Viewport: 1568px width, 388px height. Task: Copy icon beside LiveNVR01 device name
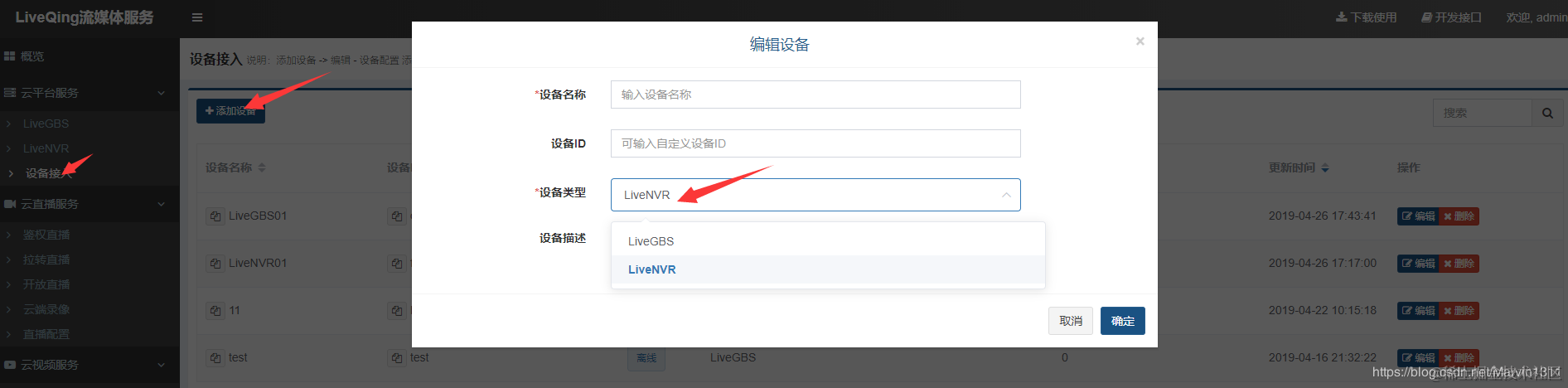click(x=215, y=264)
